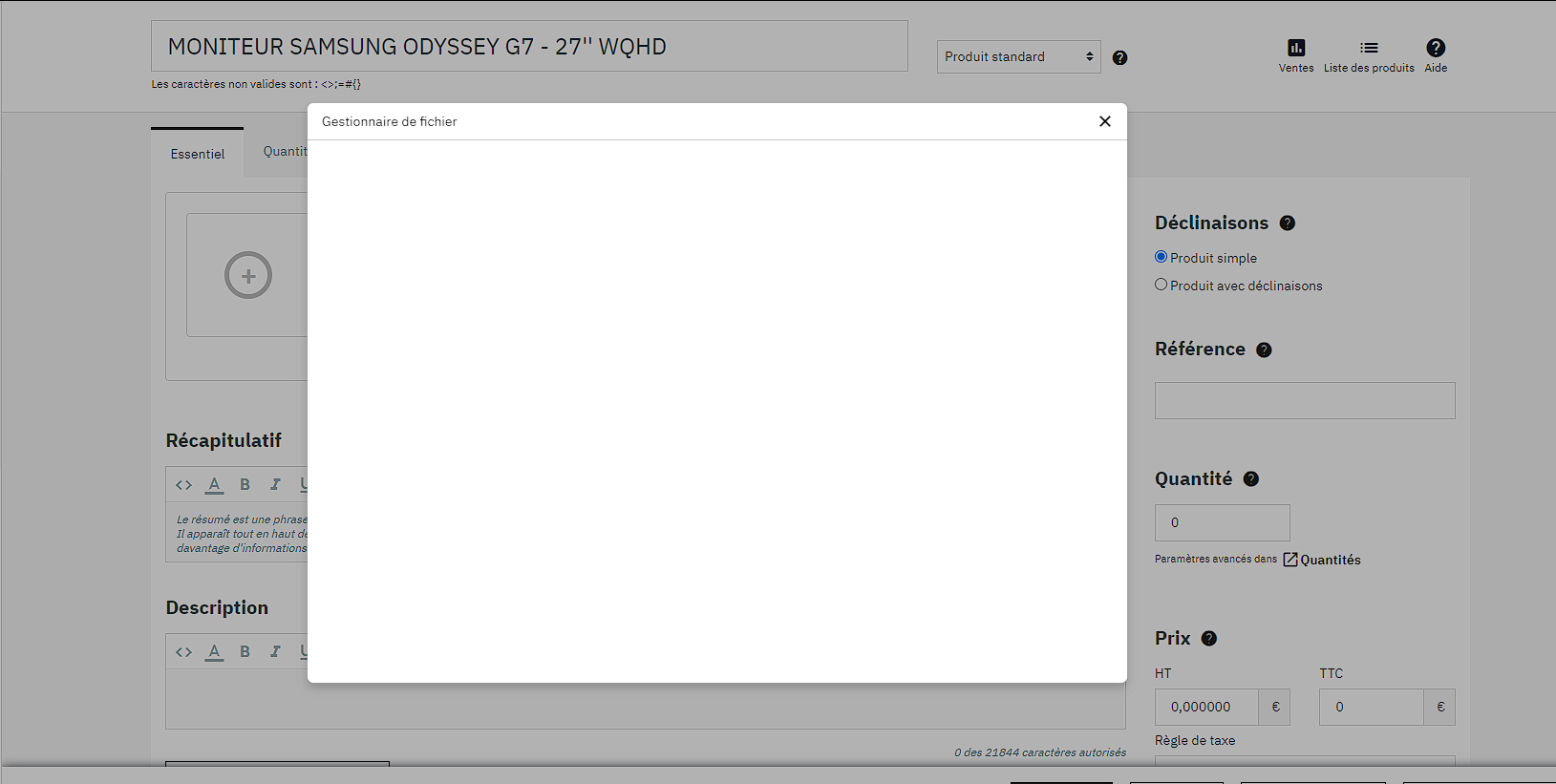
Task: Apply bold in Description editor
Action: (245, 652)
